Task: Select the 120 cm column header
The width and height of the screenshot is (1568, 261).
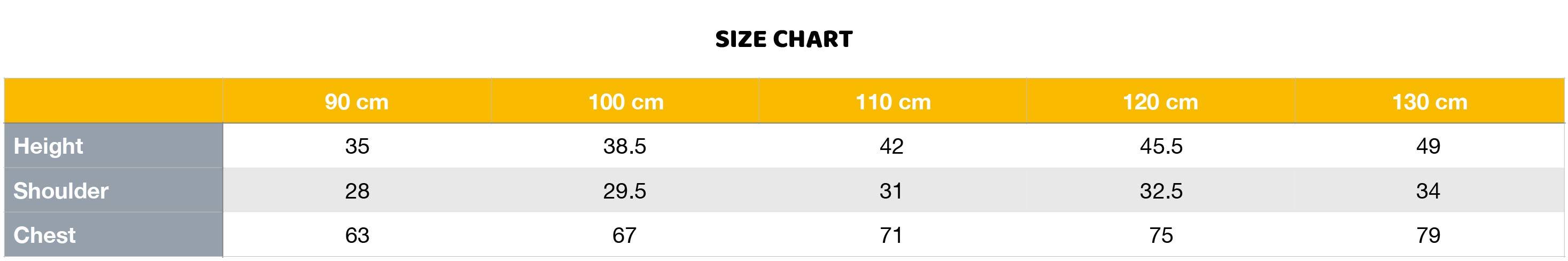Action: point(1160,101)
